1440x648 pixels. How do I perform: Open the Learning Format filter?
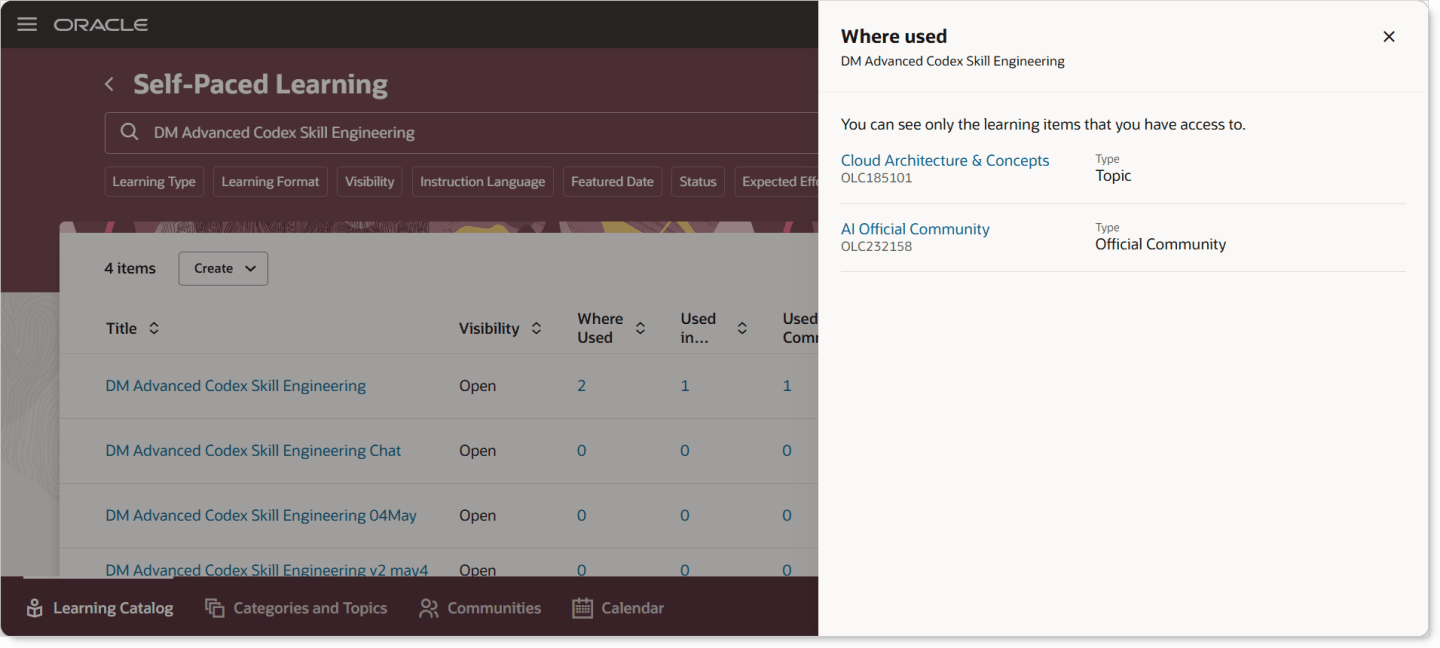(x=270, y=181)
